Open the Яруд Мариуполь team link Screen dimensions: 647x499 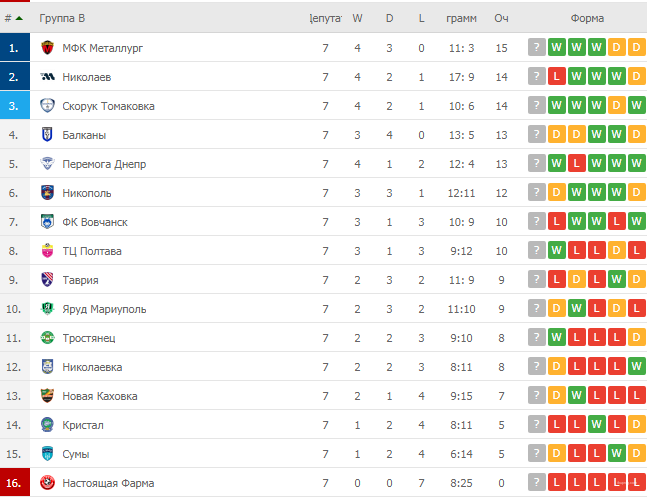click(104, 309)
